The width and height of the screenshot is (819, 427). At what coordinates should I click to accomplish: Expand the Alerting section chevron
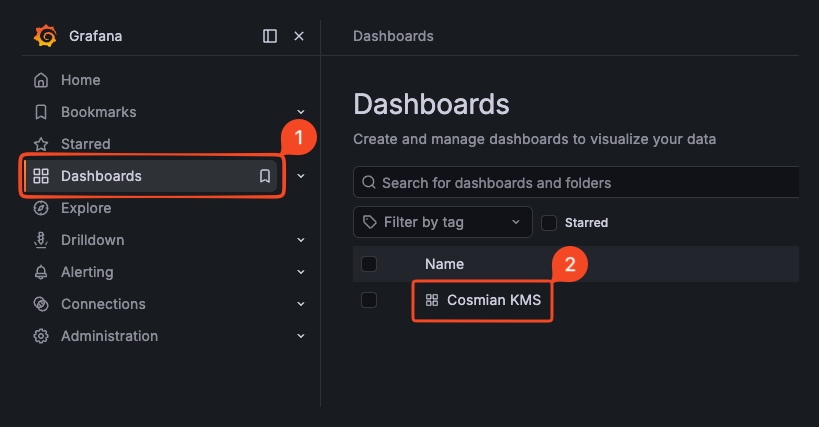click(x=301, y=272)
